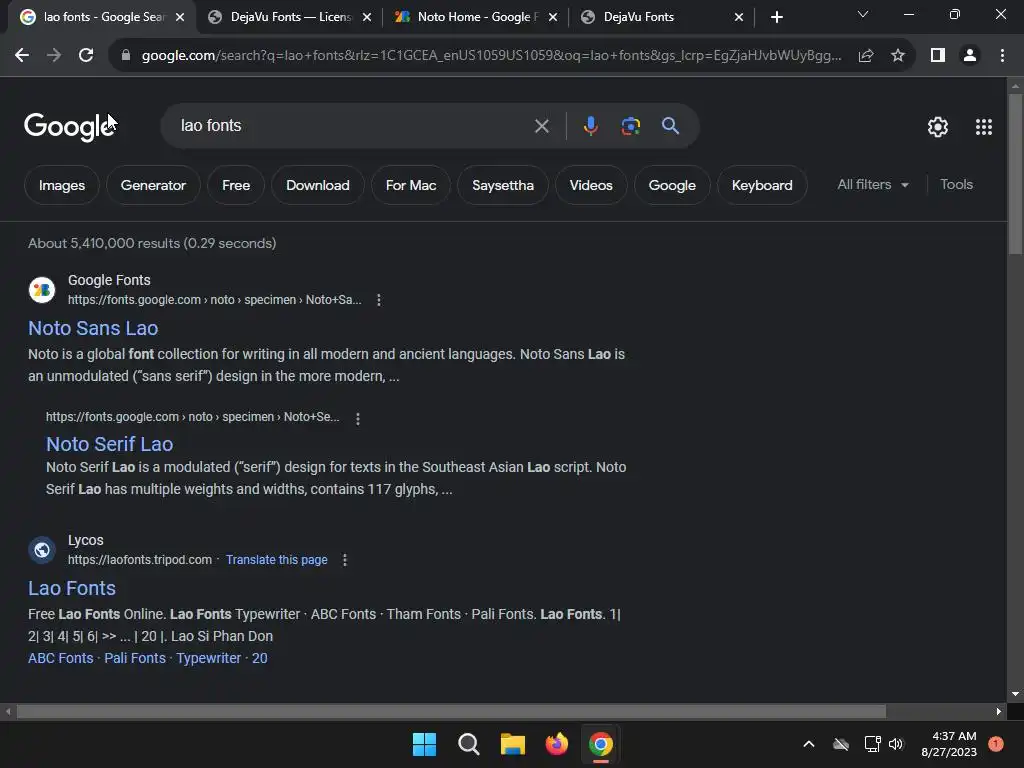This screenshot has width=1024, height=768.
Task: Start voice search with the microphone
Action: coord(590,125)
